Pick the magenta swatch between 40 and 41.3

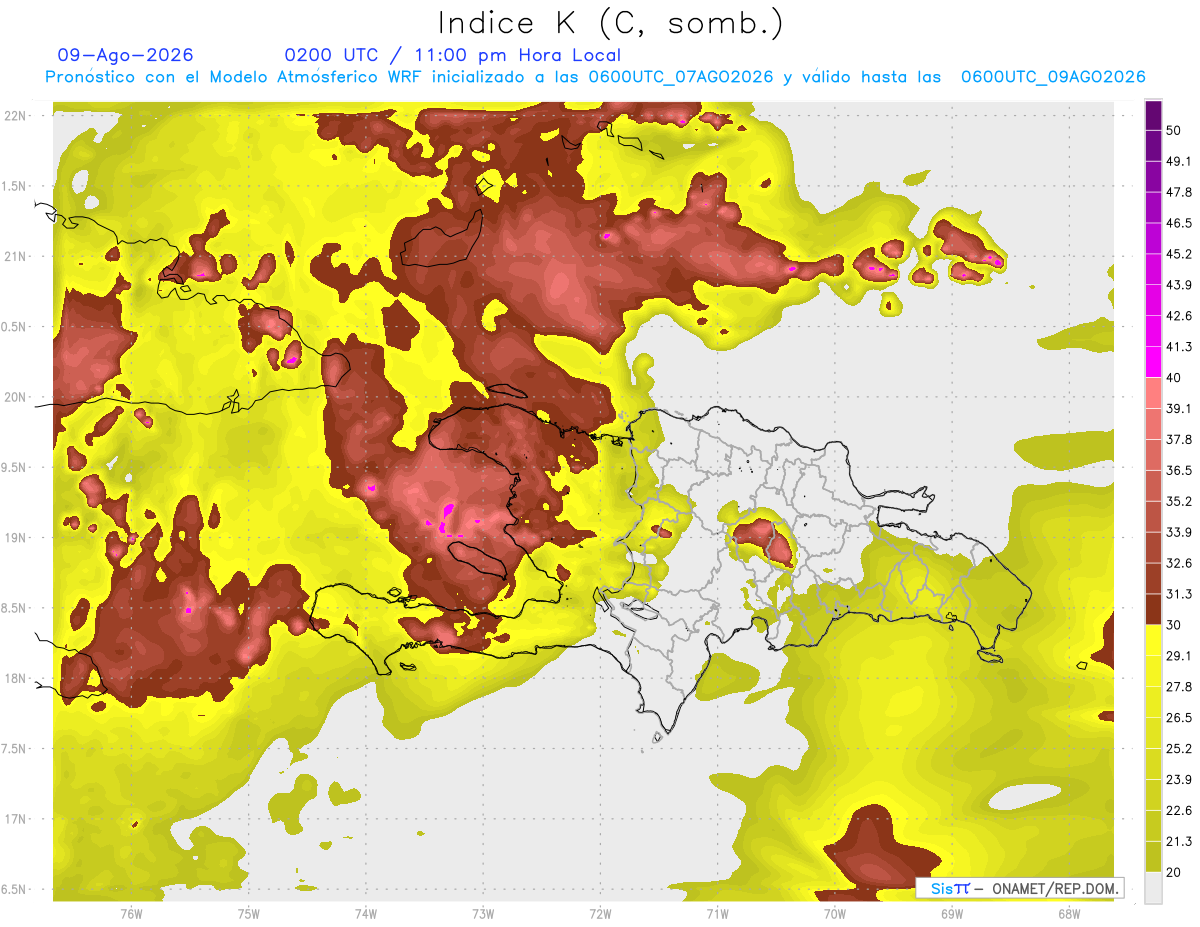coord(1153,362)
